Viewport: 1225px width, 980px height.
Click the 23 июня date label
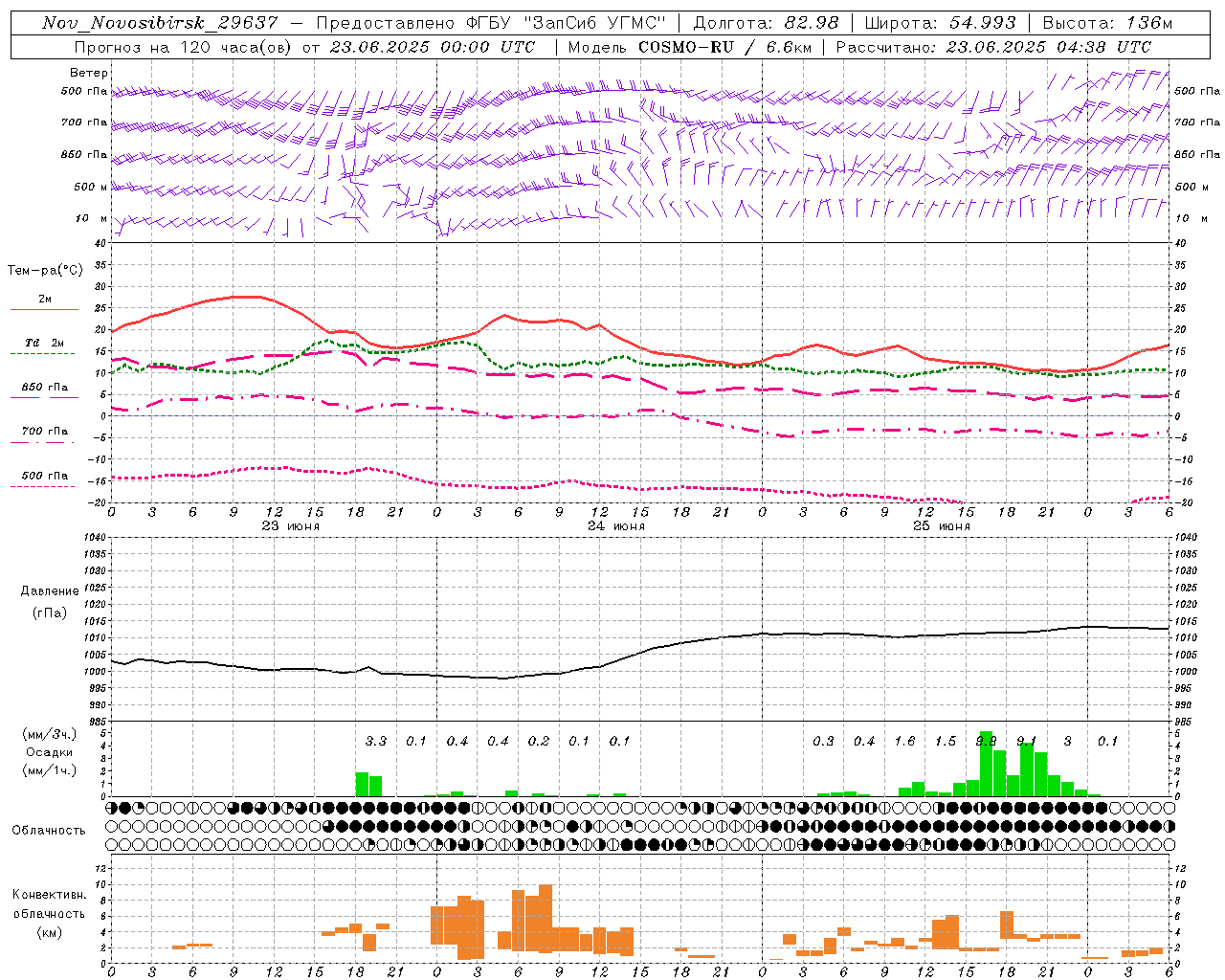pos(291,526)
